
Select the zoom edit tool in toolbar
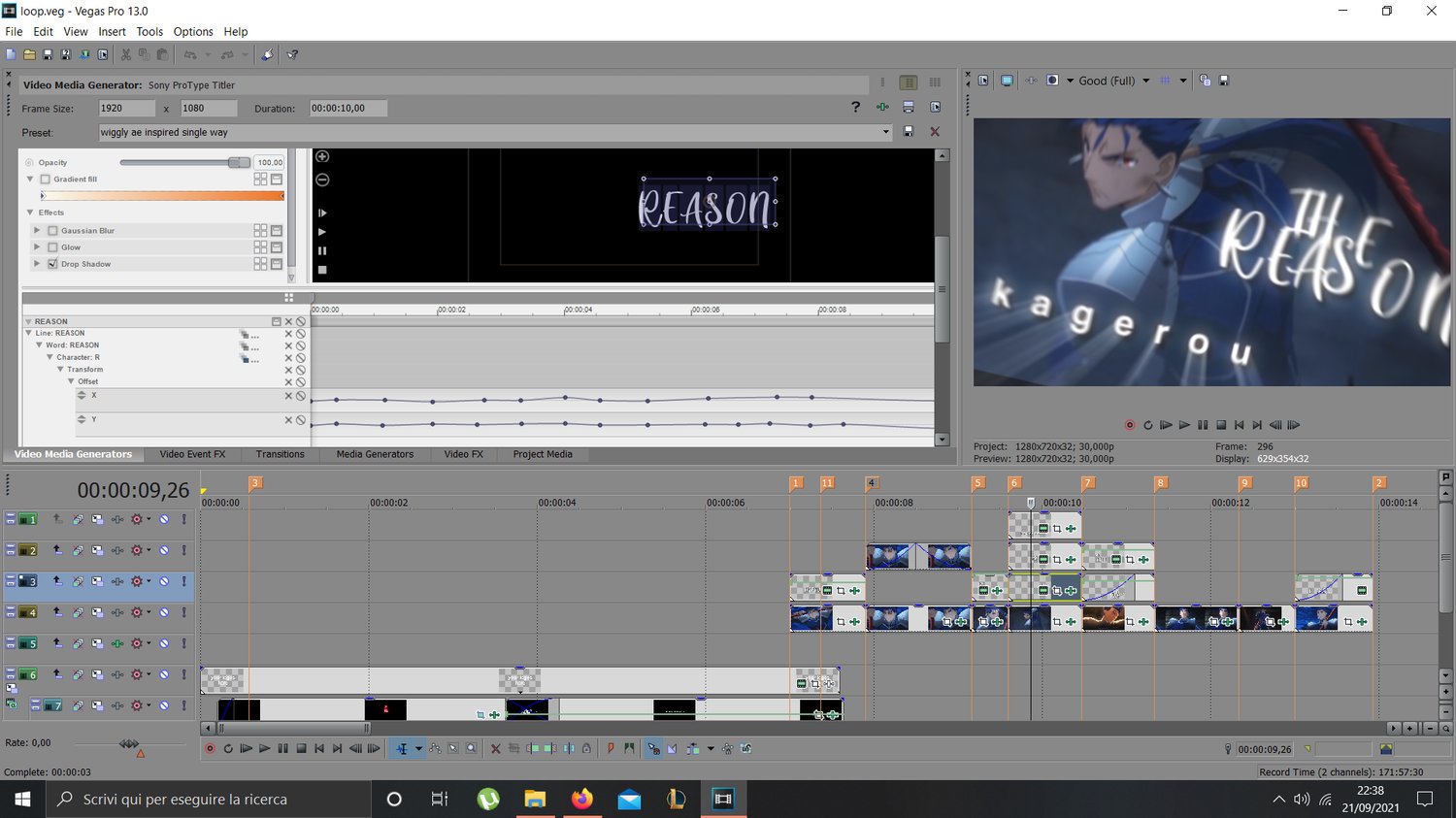tap(471, 748)
